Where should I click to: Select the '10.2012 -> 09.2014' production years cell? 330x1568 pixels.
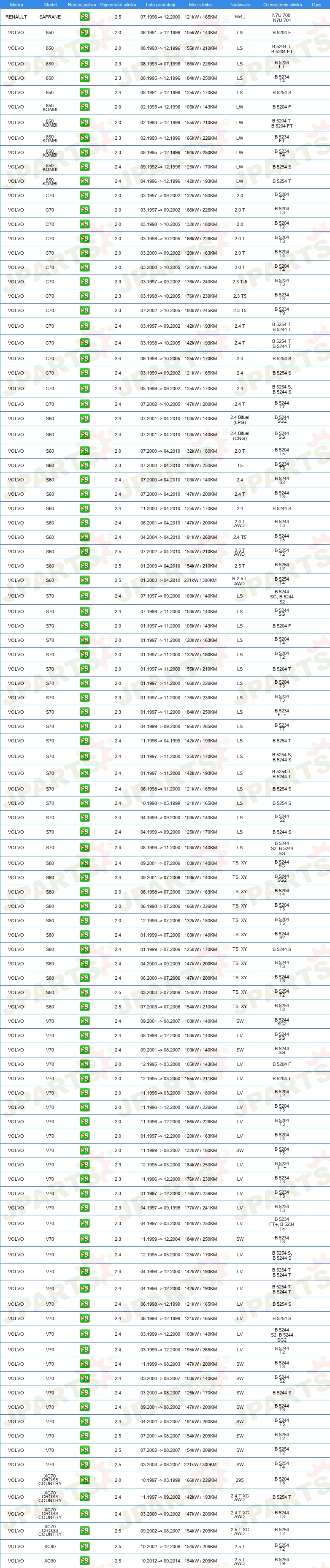click(160, 1561)
